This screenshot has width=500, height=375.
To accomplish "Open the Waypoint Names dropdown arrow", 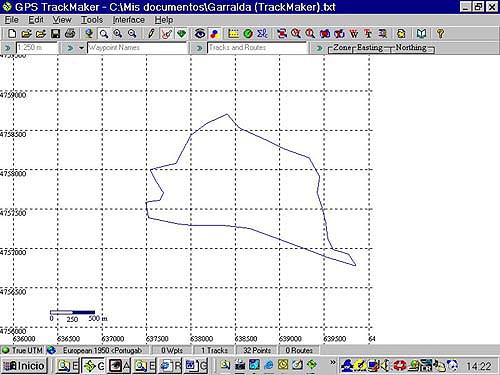I will point(81,48).
